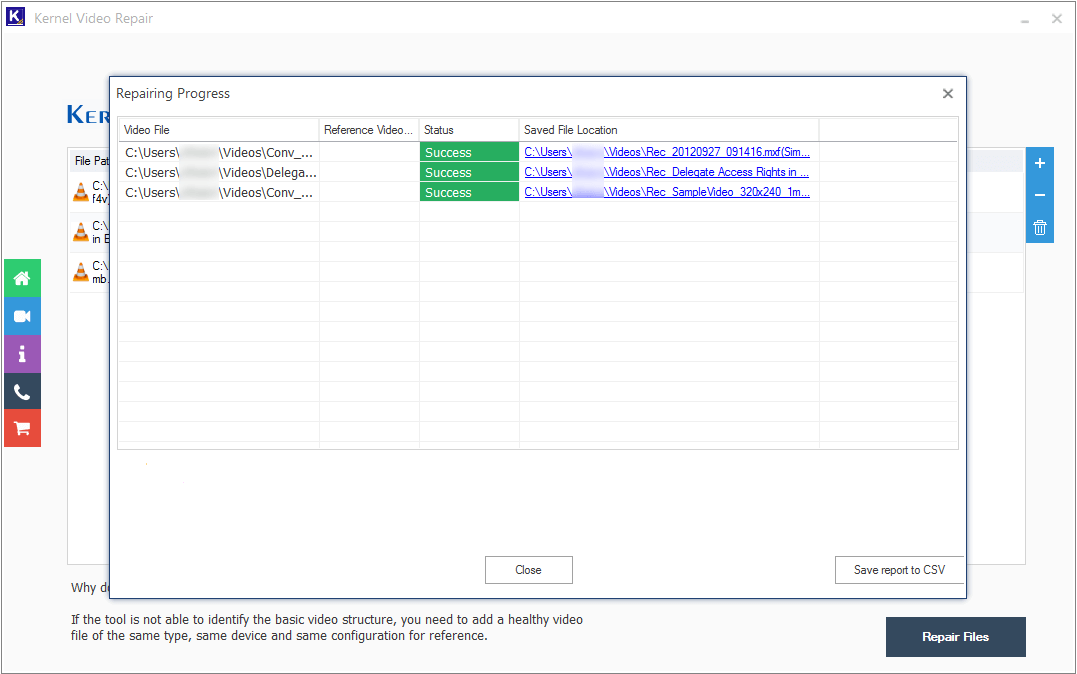
Task: Open the red shopping cart sidebar icon
Action: (22, 429)
